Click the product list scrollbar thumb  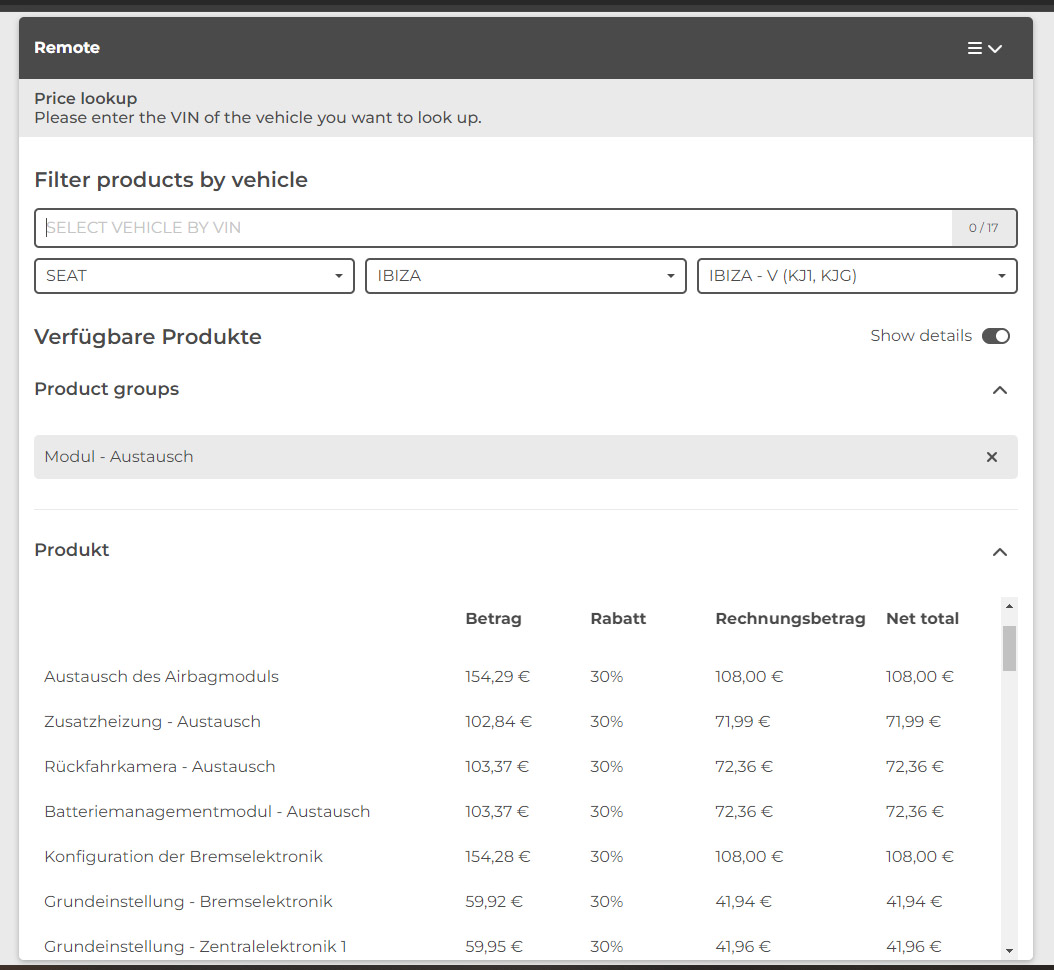coord(1009,648)
